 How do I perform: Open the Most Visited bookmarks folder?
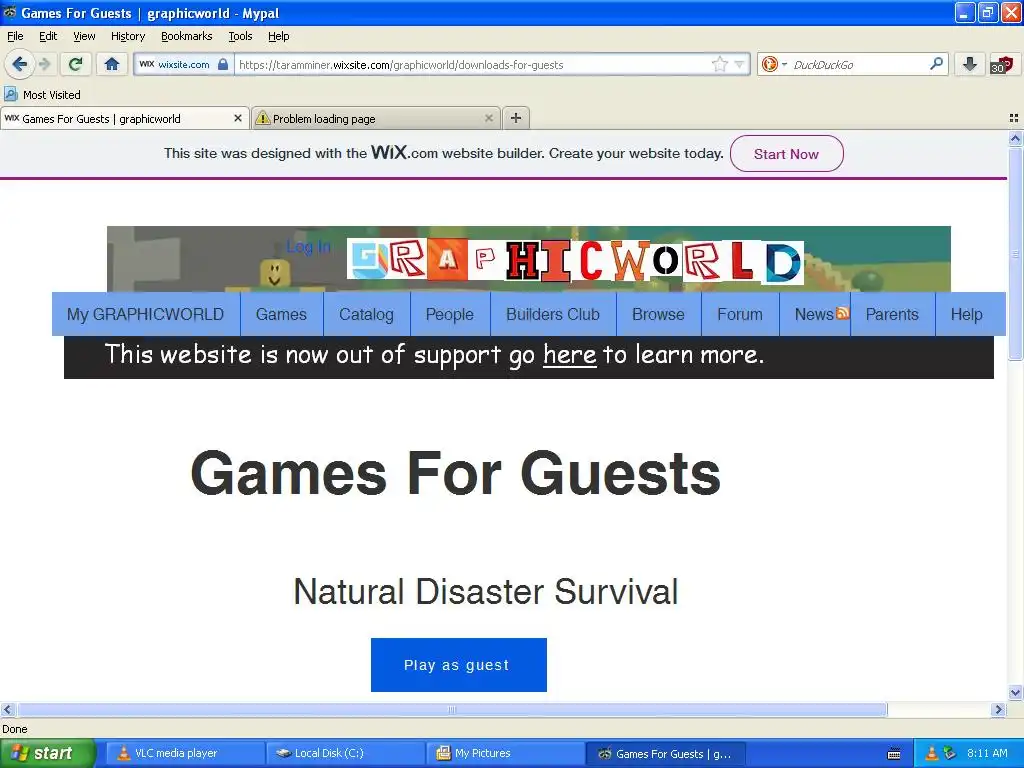tap(42, 95)
